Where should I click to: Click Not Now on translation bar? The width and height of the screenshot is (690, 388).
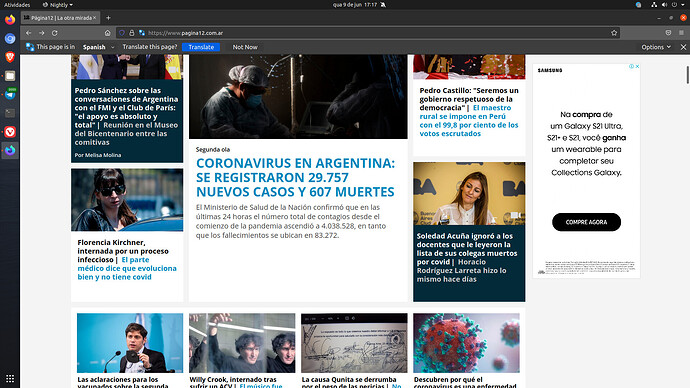pos(245,47)
